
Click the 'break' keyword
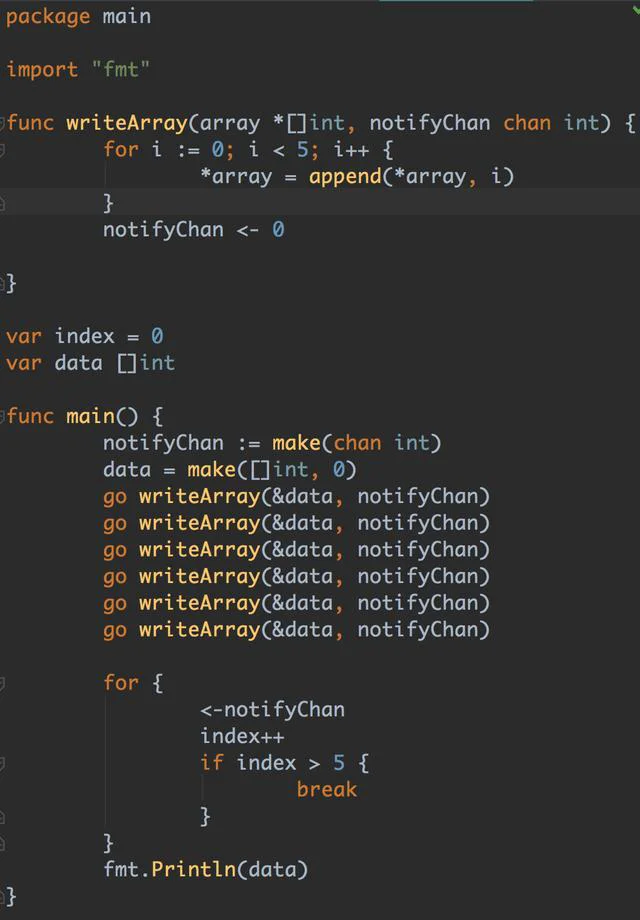pyautogui.click(x=327, y=790)
